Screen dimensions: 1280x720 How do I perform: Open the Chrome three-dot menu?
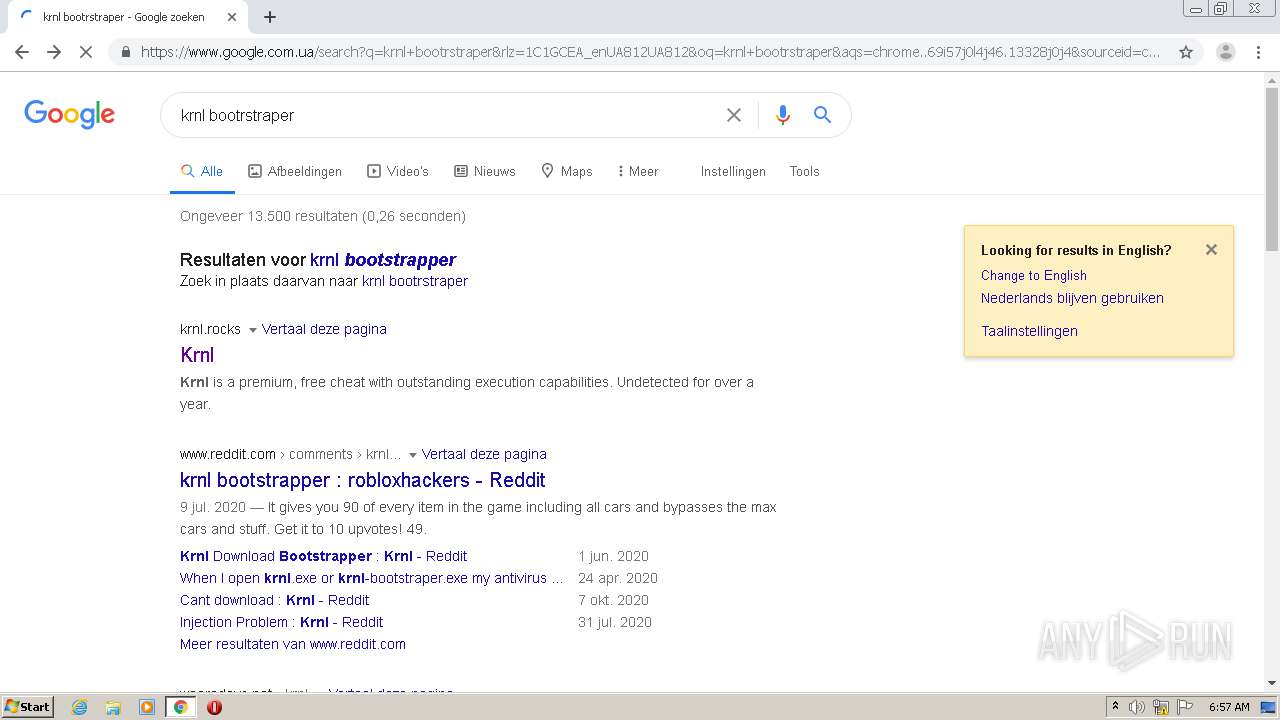pyautogui.click(x=1258, y=52)
